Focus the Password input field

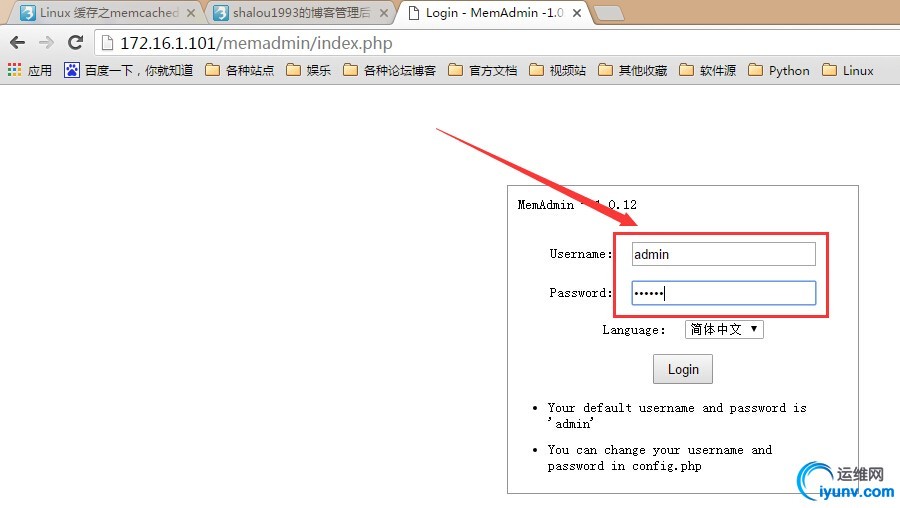(x=723, y=293)
